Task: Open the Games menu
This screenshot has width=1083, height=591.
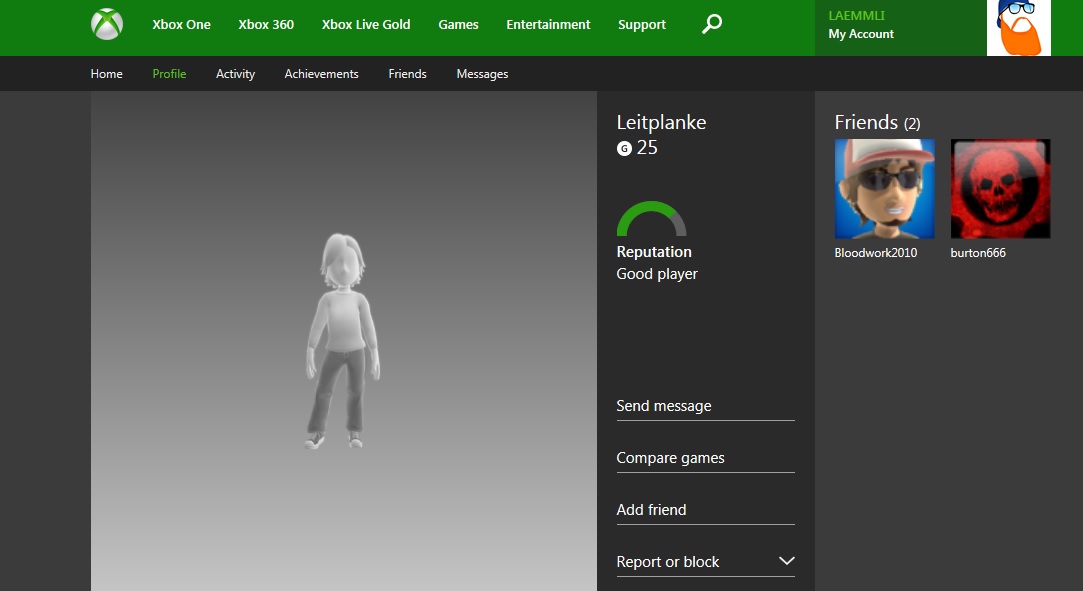Action: 458,24
